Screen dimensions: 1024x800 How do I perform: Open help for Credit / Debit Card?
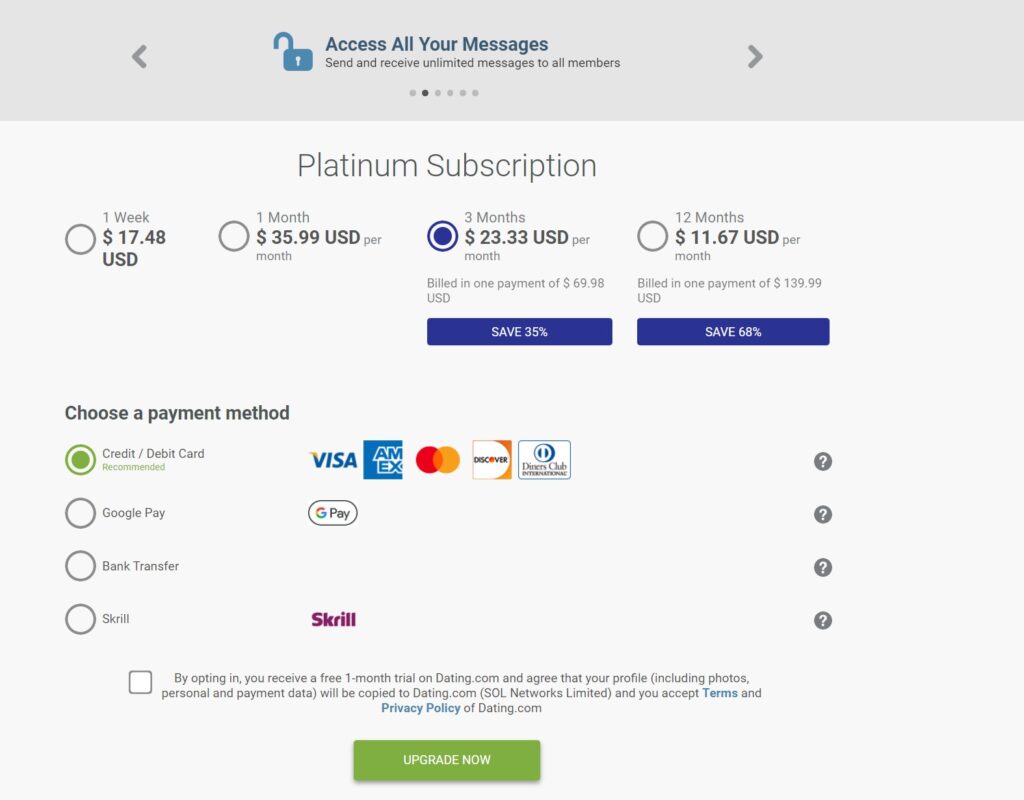point(822,461)
